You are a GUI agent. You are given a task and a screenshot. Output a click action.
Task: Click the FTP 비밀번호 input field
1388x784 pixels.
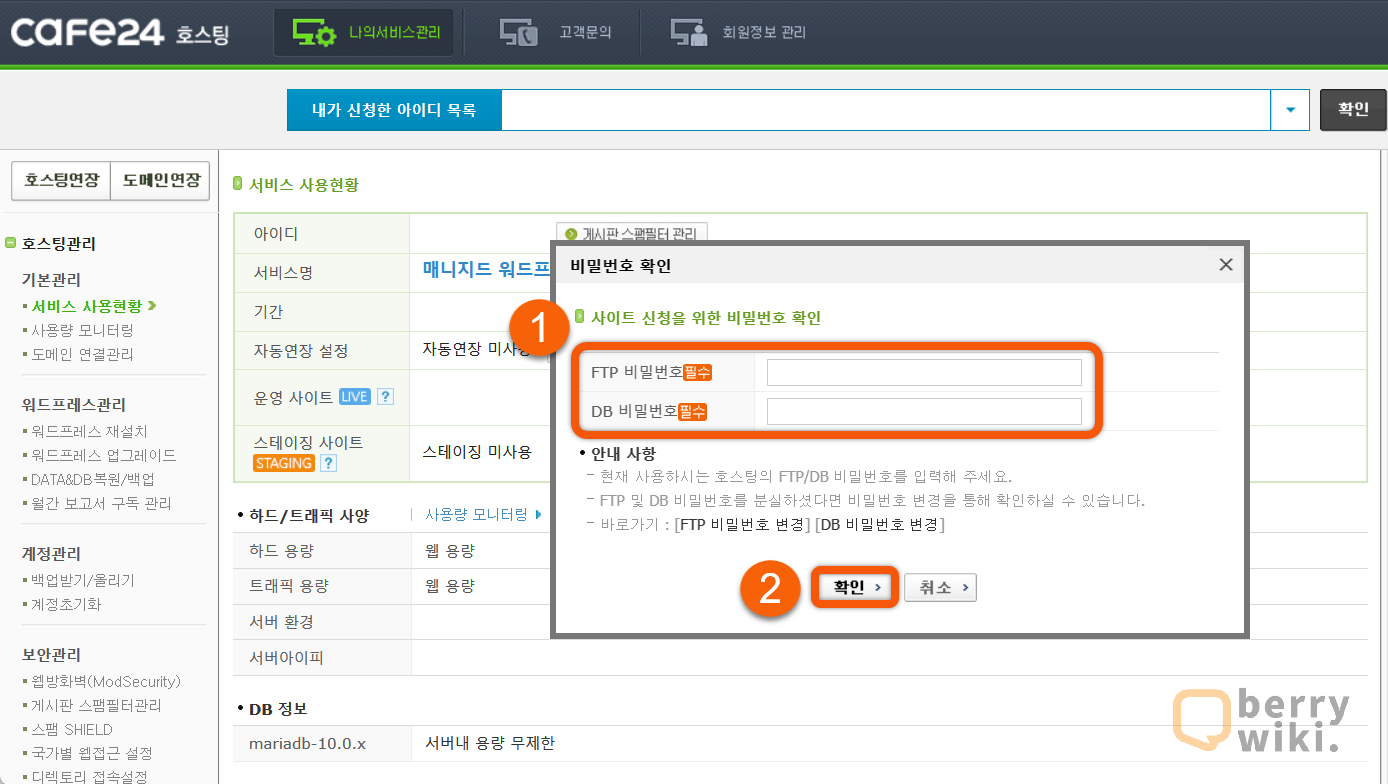[924, 372]
